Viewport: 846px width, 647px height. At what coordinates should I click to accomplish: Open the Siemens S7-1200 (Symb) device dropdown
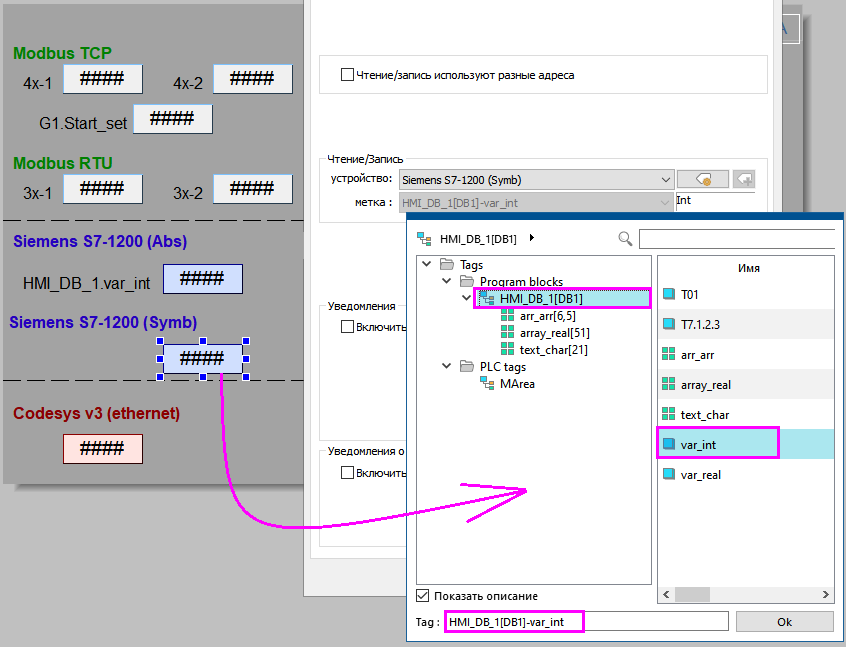point(536,180)
